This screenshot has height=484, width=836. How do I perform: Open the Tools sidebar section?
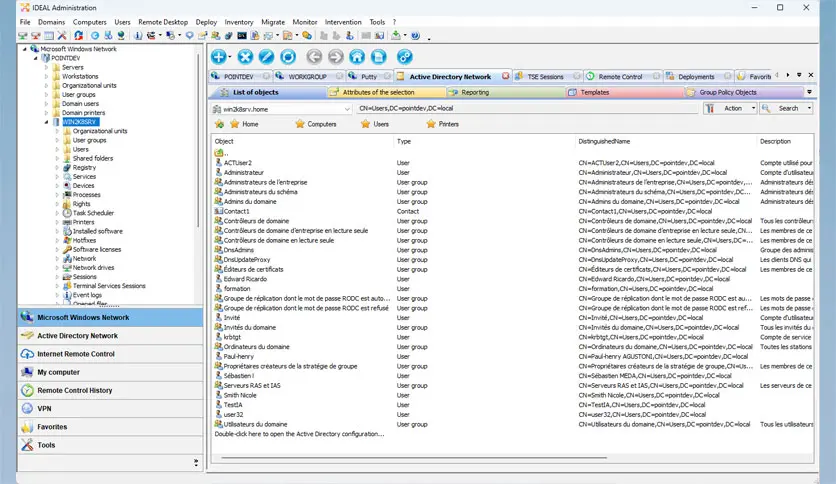tap(110, 445)
